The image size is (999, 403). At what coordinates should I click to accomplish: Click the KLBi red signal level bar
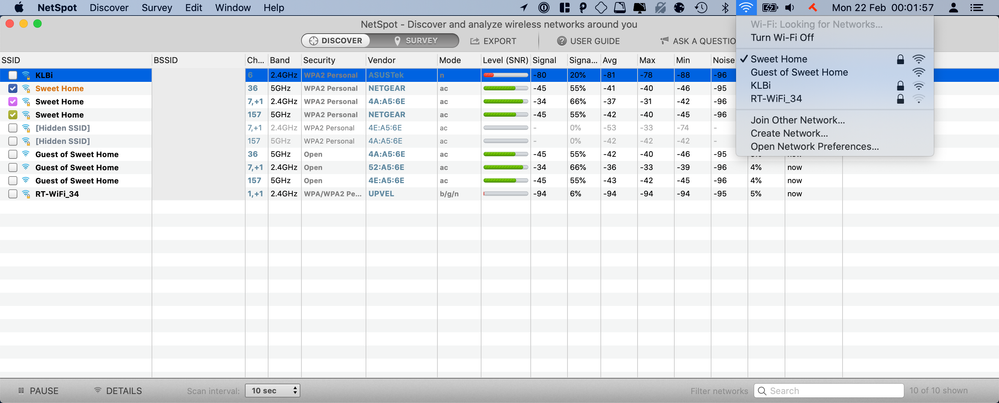tap(505, 75)
